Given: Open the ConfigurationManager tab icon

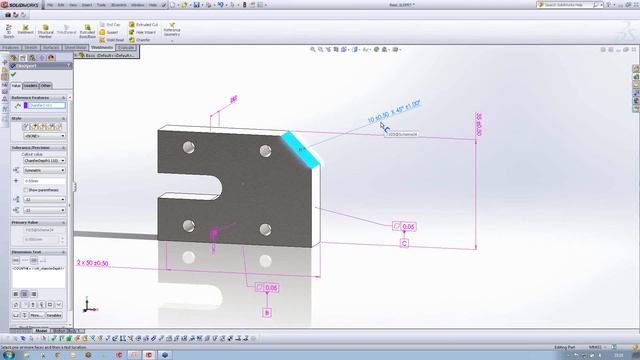Looking at the screenshot, I should point(32,58).
